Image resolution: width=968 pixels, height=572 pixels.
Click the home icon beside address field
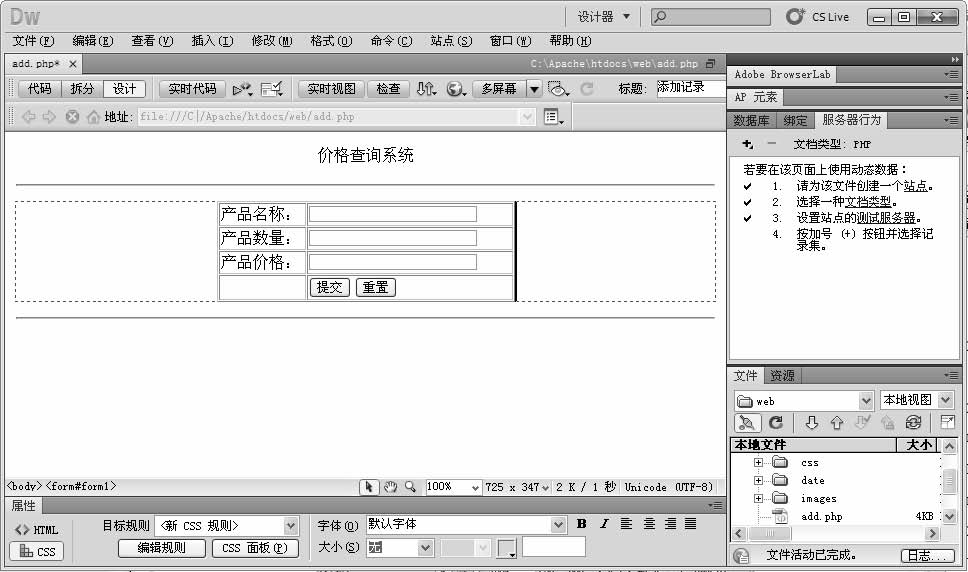coord(93,117)
